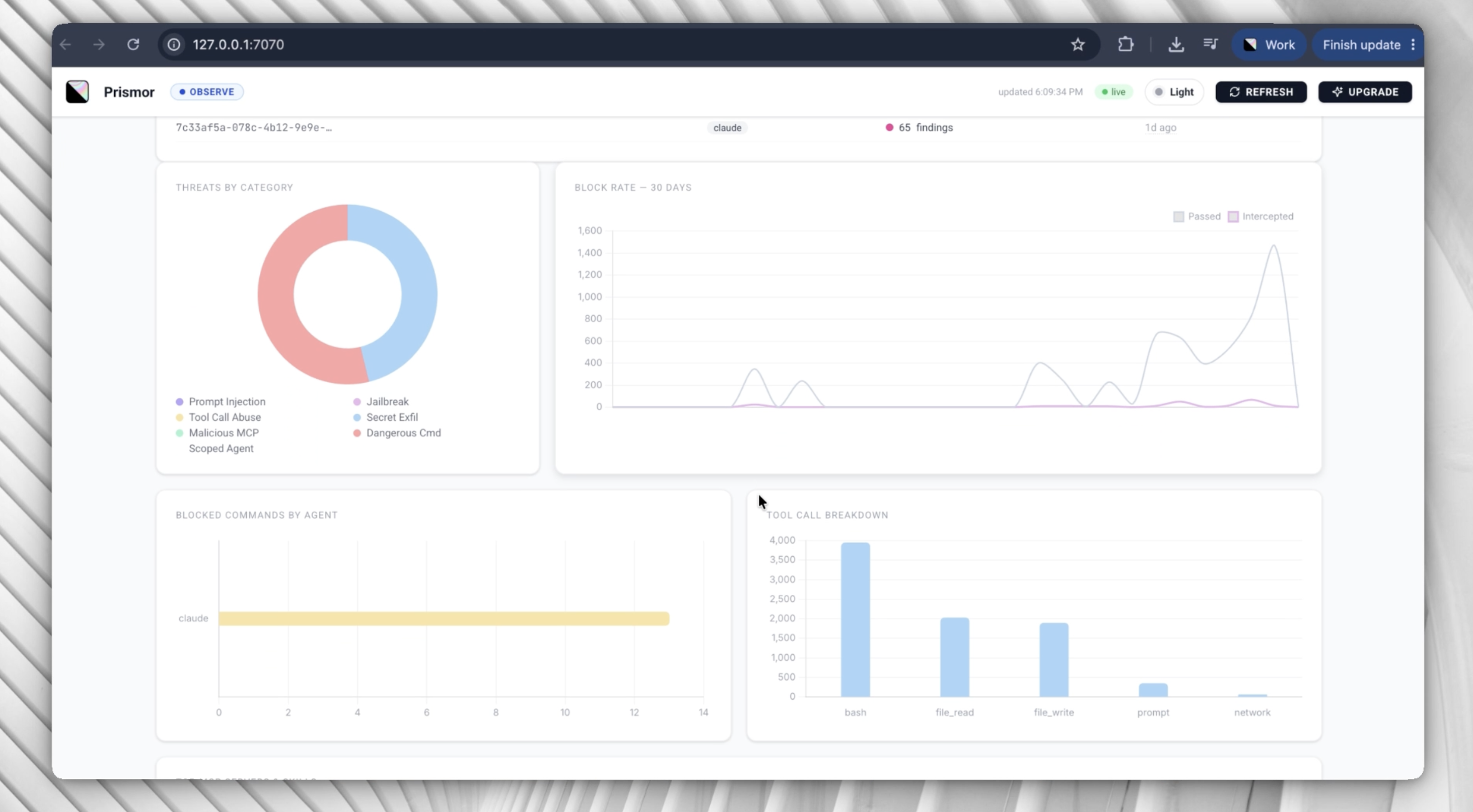Toggle Prompt Injection legend item
The width and height of the screenshot is (1473, 812).
(x=221, y=401)
